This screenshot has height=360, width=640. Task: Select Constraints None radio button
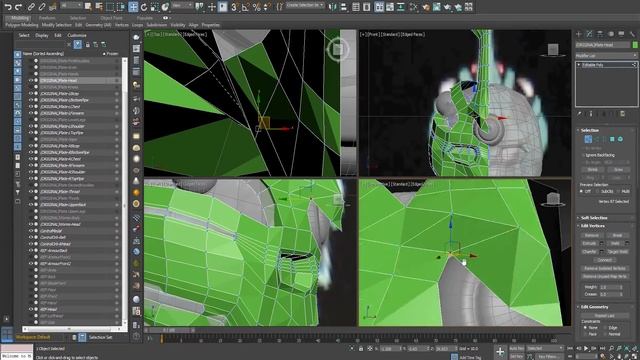[x=585, y=327]
